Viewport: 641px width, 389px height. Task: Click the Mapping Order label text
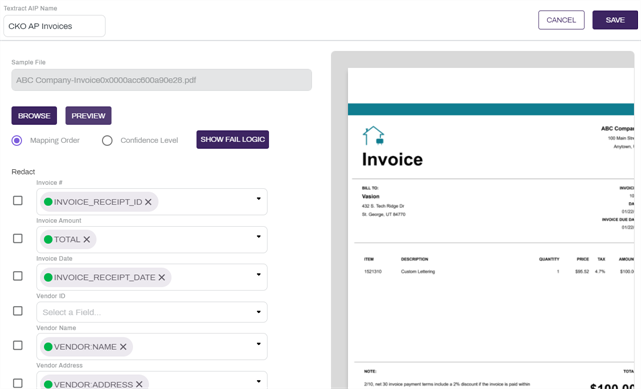[x=55, y=141]
